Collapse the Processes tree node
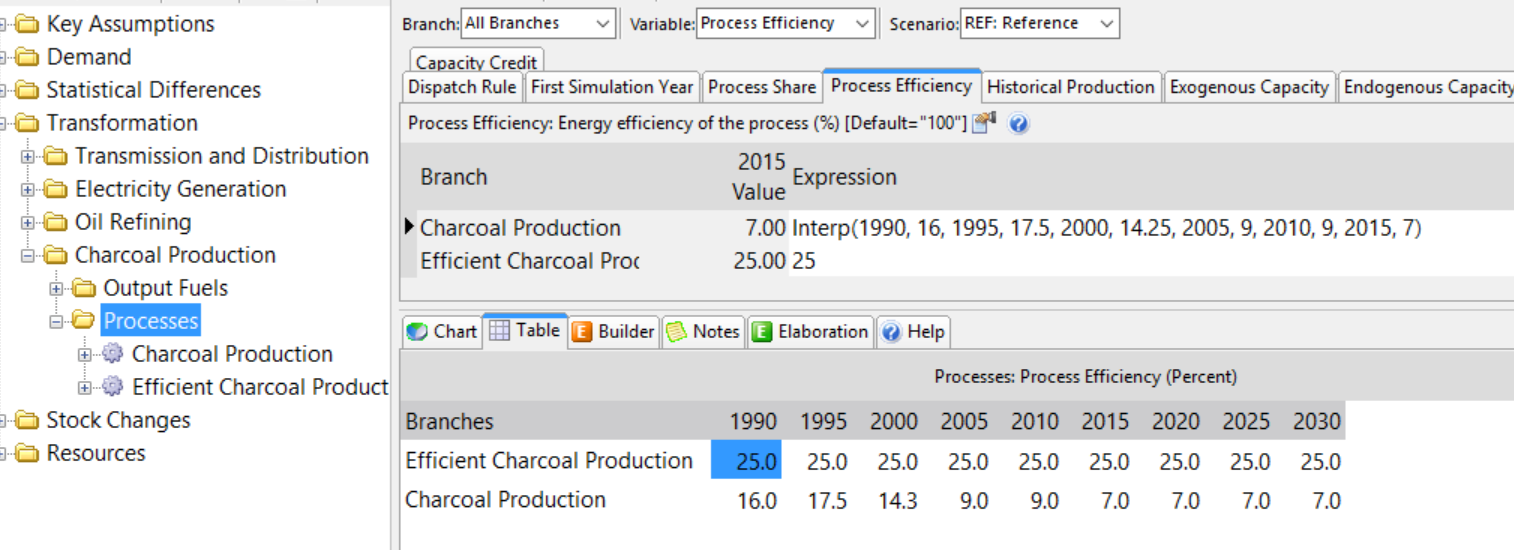The image size is (1514, 550). click(x=56, y=322)
